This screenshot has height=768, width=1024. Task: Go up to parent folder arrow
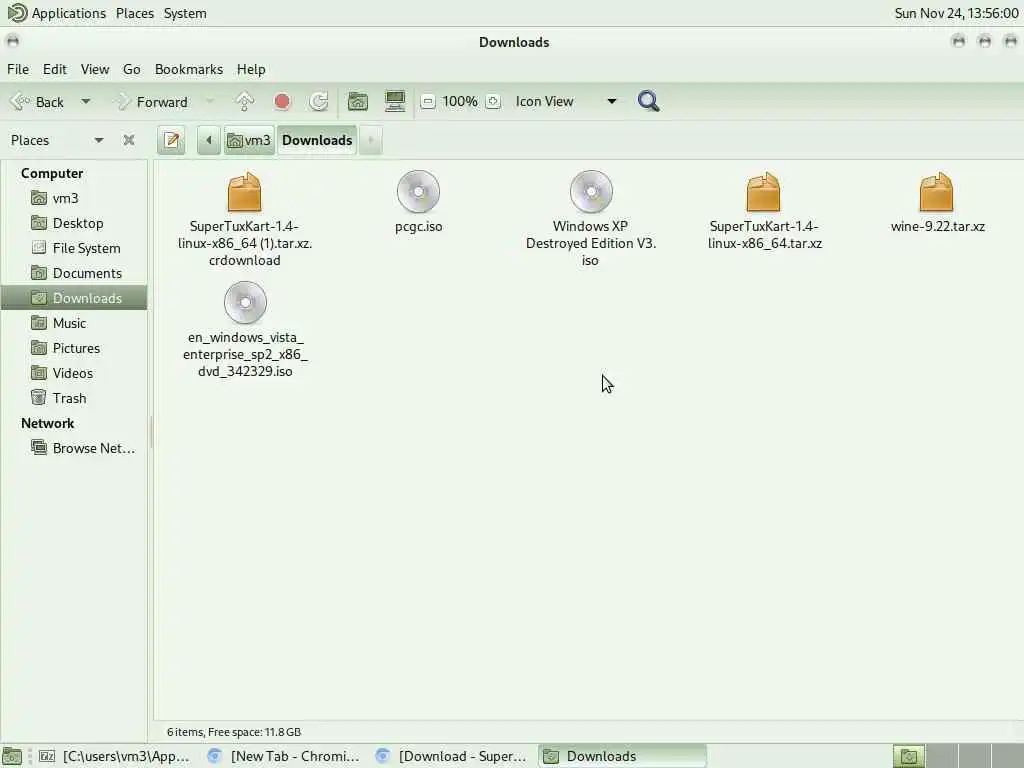click(244, 101)
